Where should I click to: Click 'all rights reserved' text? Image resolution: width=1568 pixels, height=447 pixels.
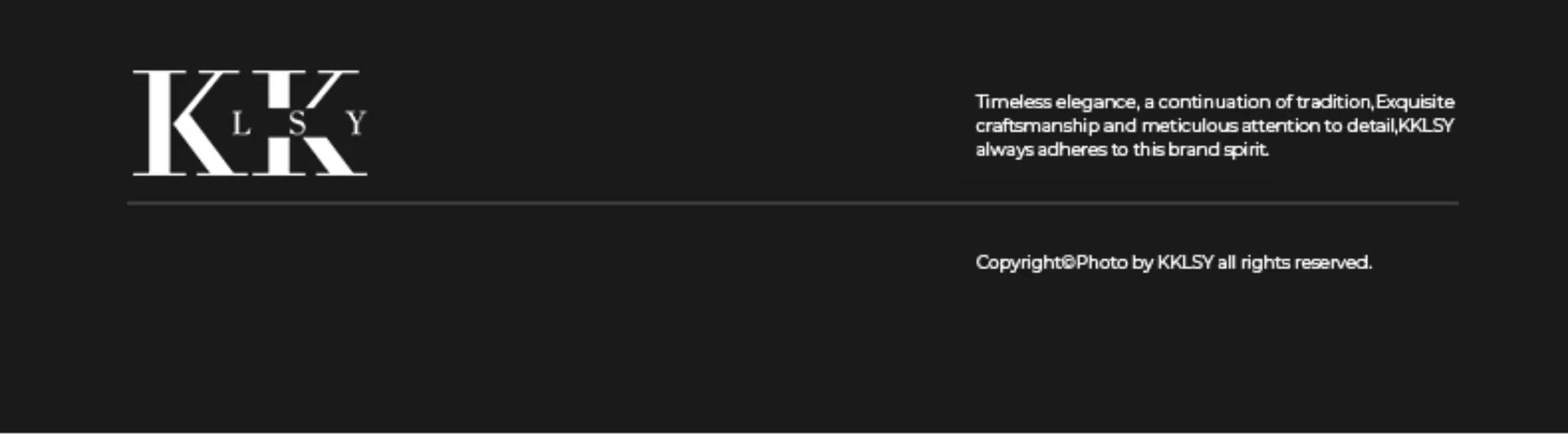click(x=1295, y=263)
